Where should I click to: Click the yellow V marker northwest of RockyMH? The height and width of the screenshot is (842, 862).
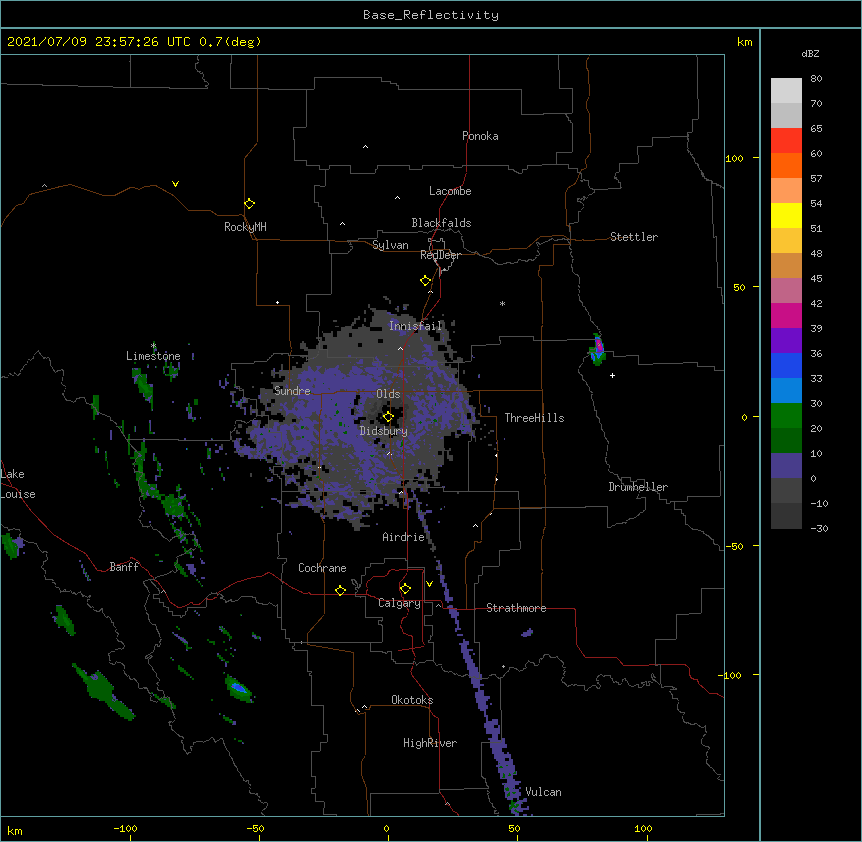pos(175,184)
